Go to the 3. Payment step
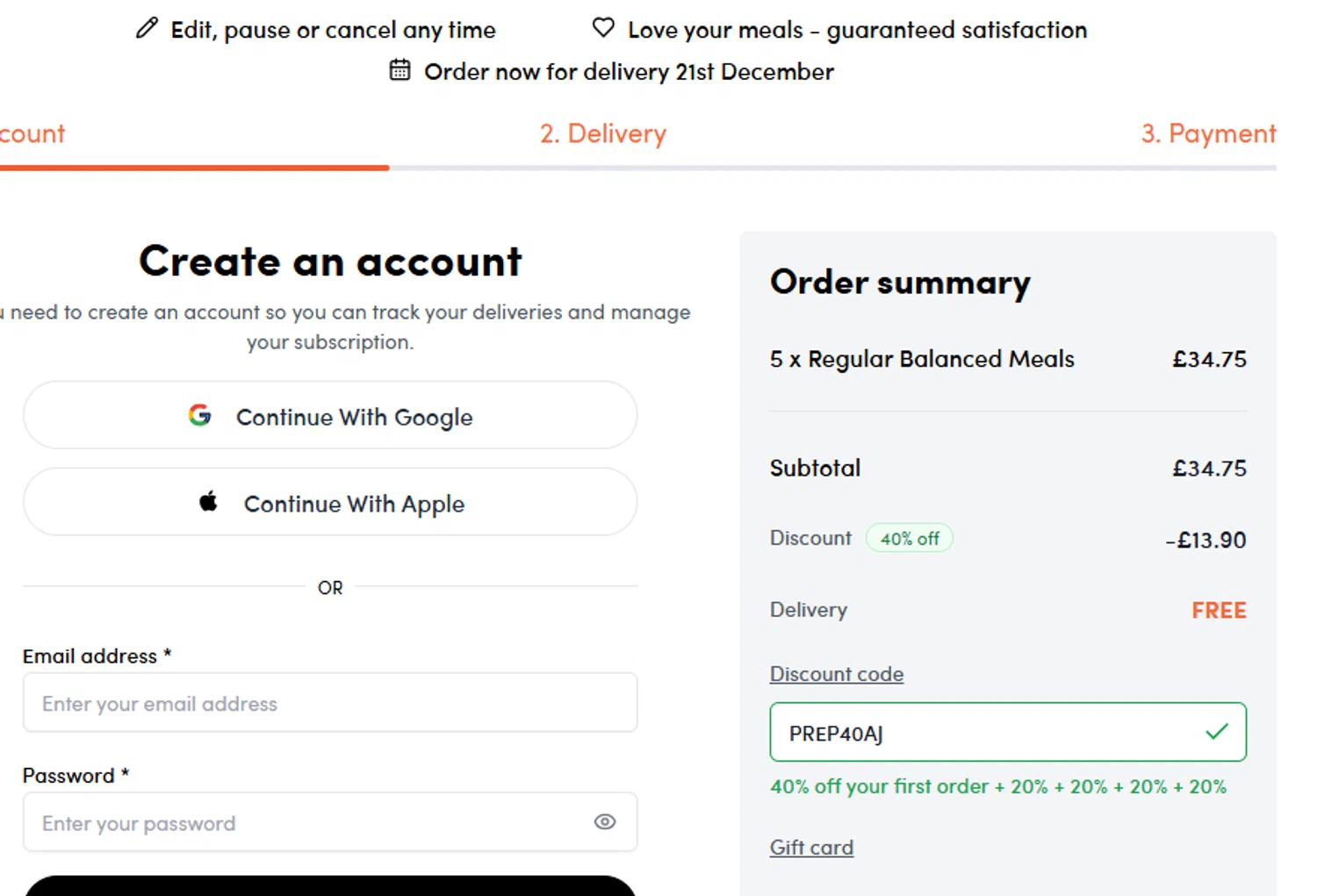Viewport: 1317px width, 896px height. [1208, 133]
